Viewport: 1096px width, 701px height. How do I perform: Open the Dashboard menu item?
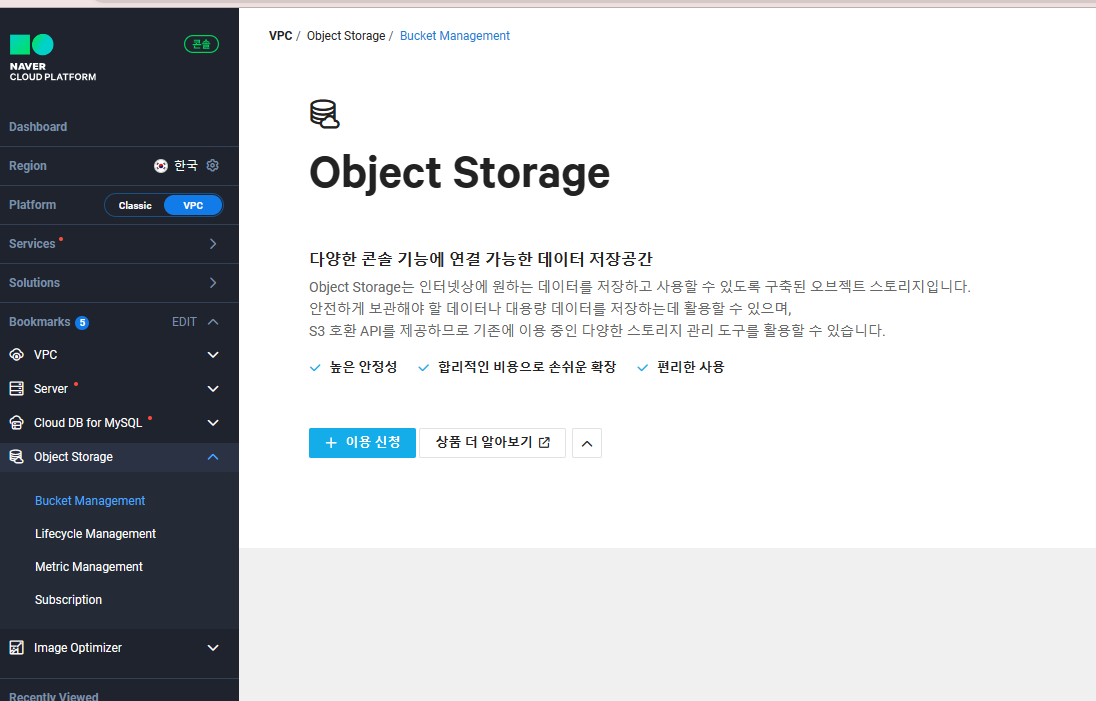tap(38, 127)
